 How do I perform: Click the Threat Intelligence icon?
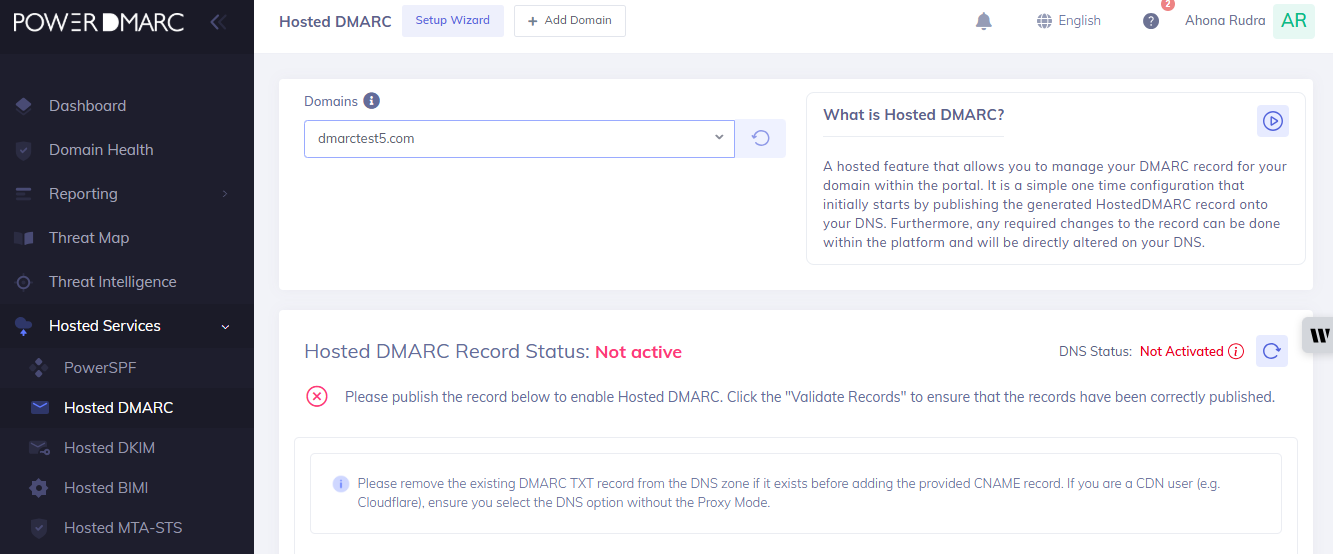point(24,282)
